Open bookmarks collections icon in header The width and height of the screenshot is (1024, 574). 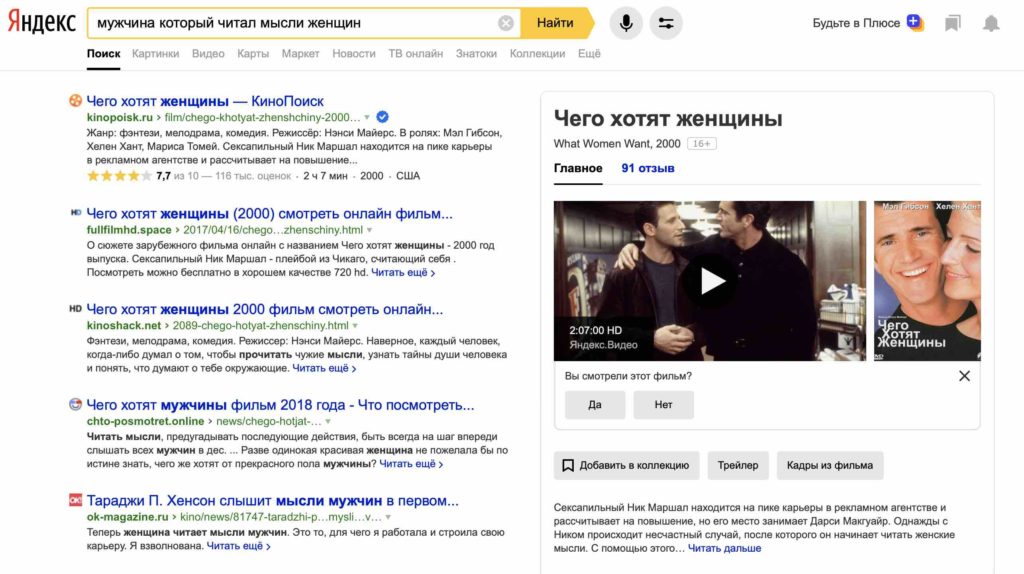coord(953,24)
